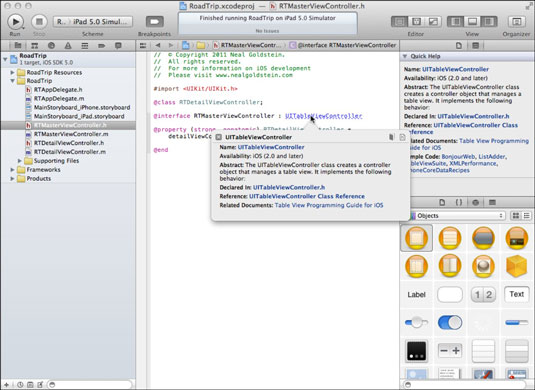Run the RoadTrip project
Viewport: 535px width, 390px height.
[15, 22]
